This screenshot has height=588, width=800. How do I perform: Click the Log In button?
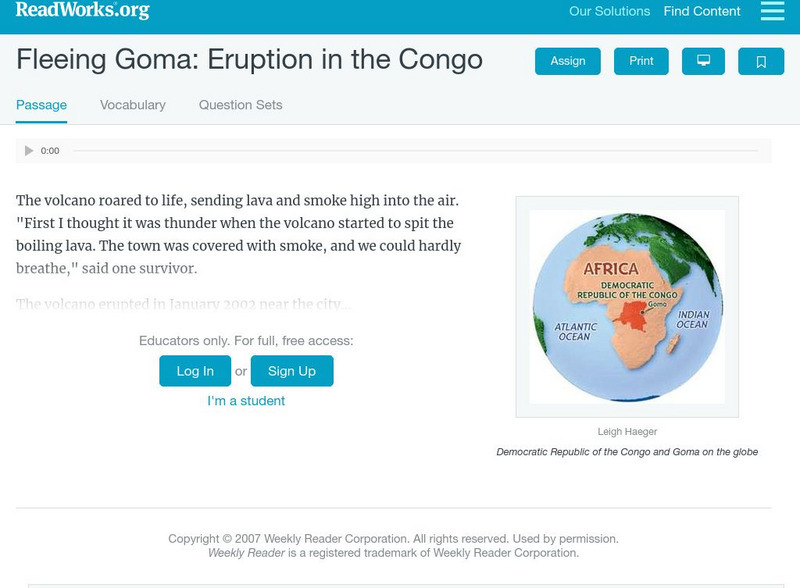click(x=195, y=371)
